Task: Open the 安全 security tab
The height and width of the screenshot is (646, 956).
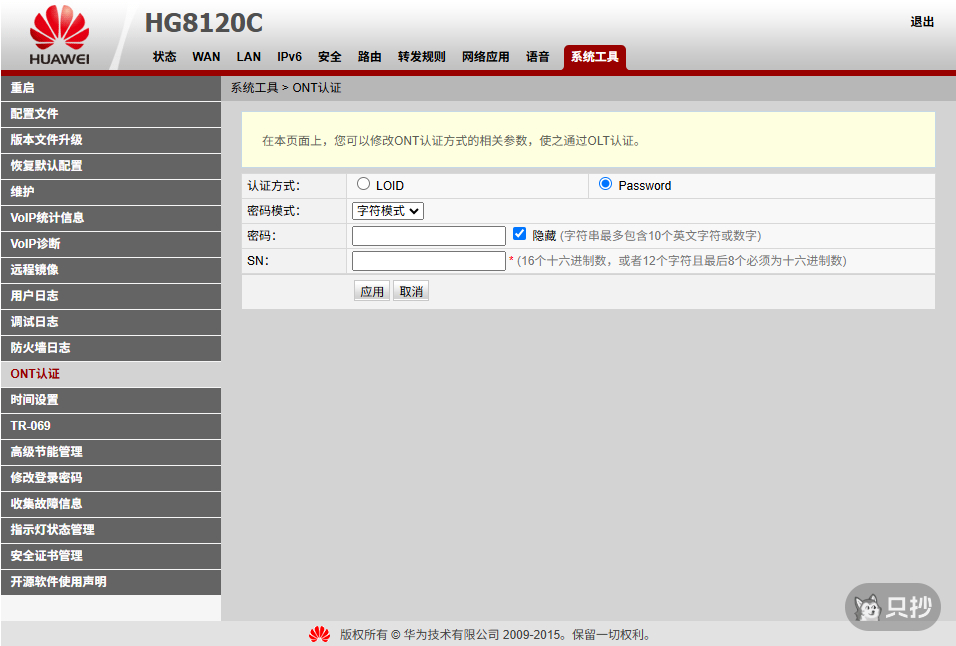Action: [330, 57]
